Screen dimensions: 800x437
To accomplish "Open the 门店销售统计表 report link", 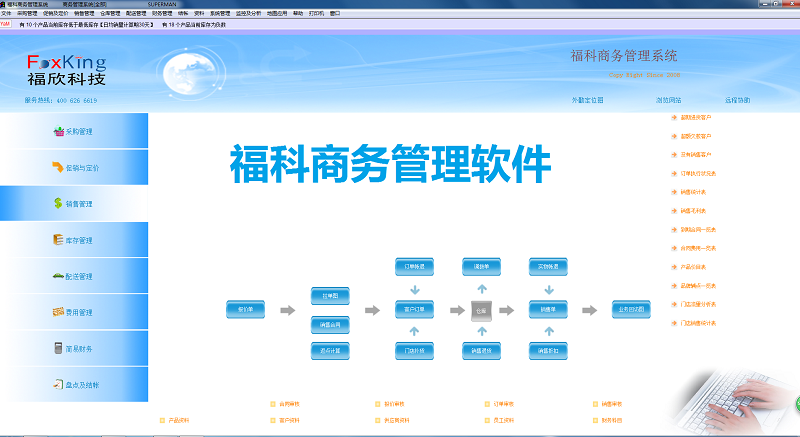I will 698,323.
